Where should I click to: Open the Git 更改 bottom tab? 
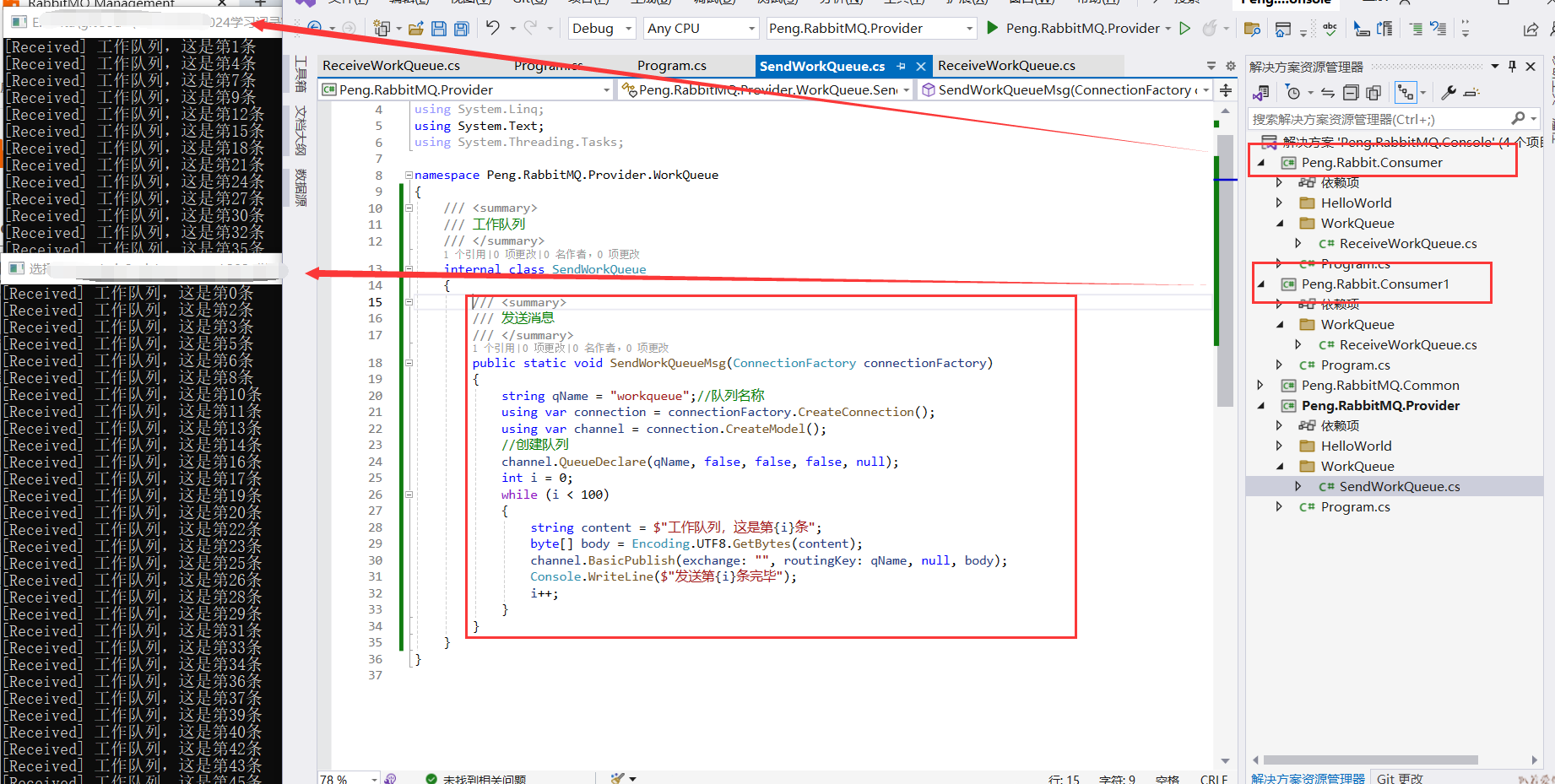tap(1400, 778)
